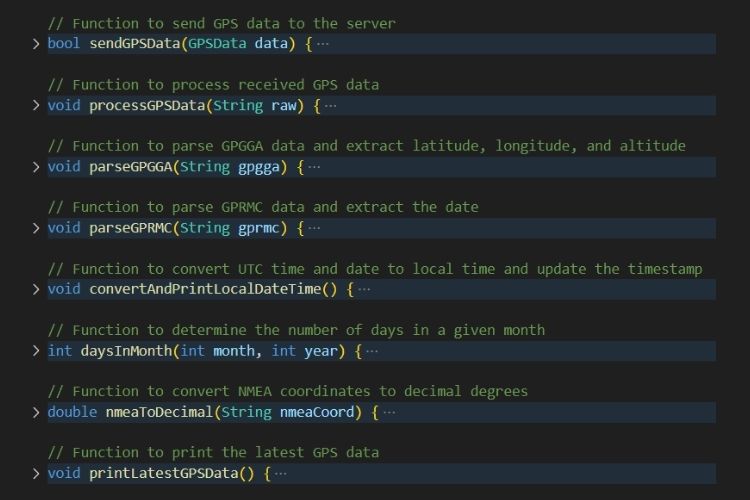
Task: Expand the folded sendGPSData function chevron
Action: point(36,44)
